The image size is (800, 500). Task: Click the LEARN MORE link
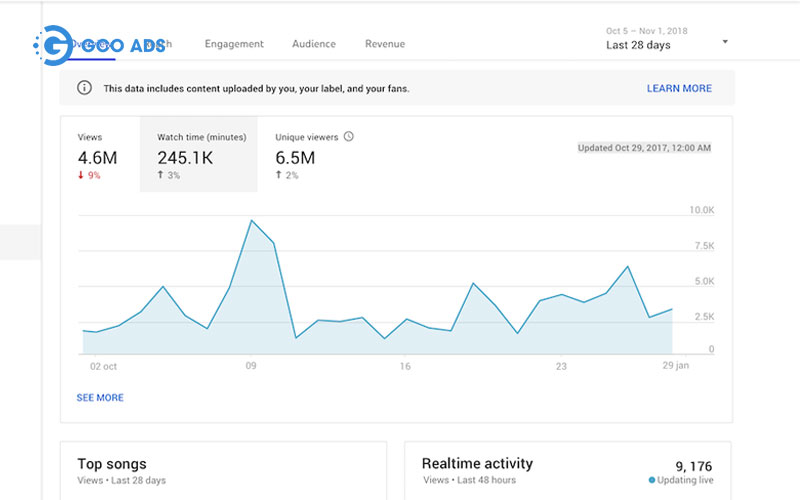(679, 88)
